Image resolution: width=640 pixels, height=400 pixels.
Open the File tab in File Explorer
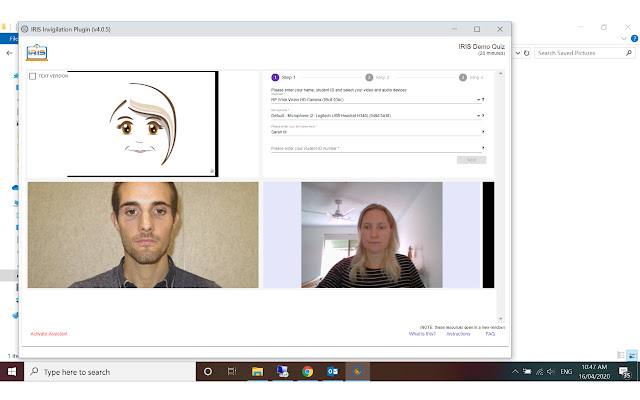[x=11, y=39]
